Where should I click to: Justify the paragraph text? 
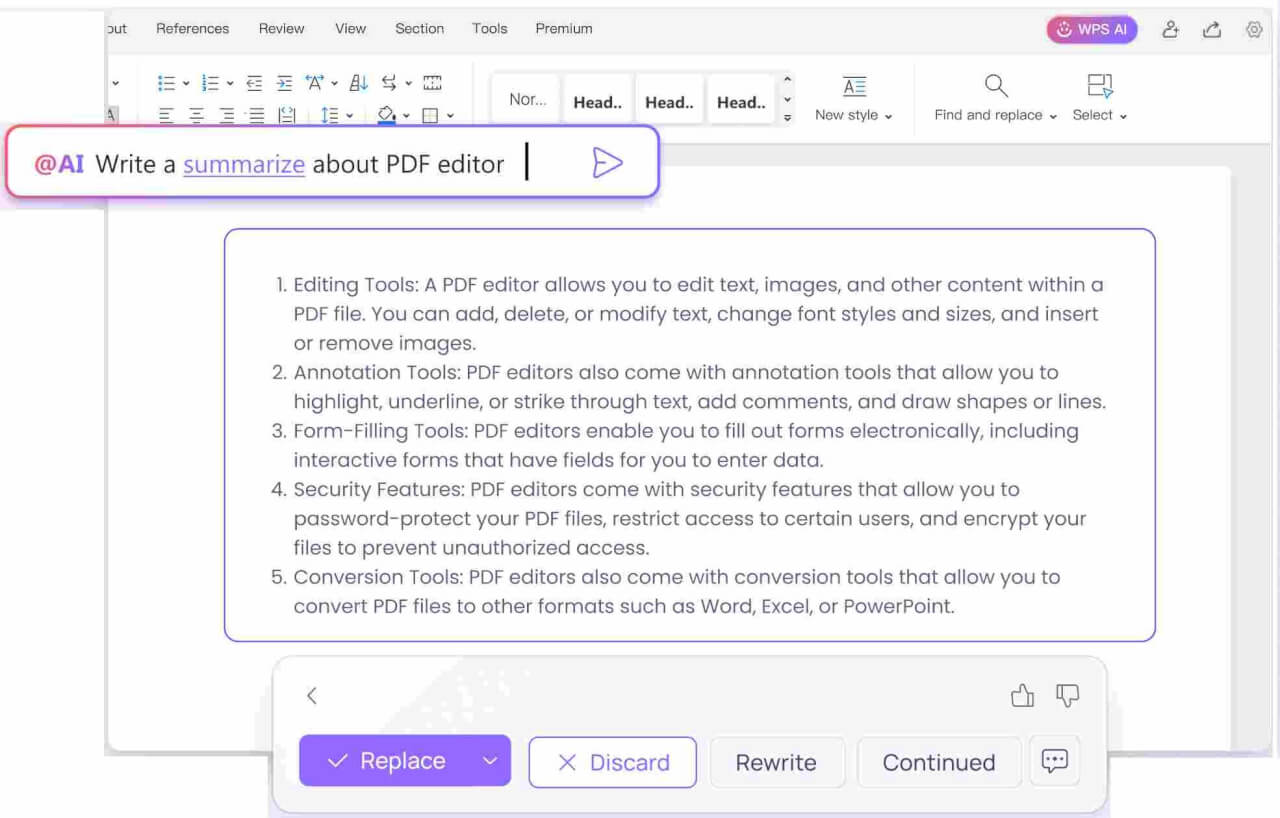point(256,116)
